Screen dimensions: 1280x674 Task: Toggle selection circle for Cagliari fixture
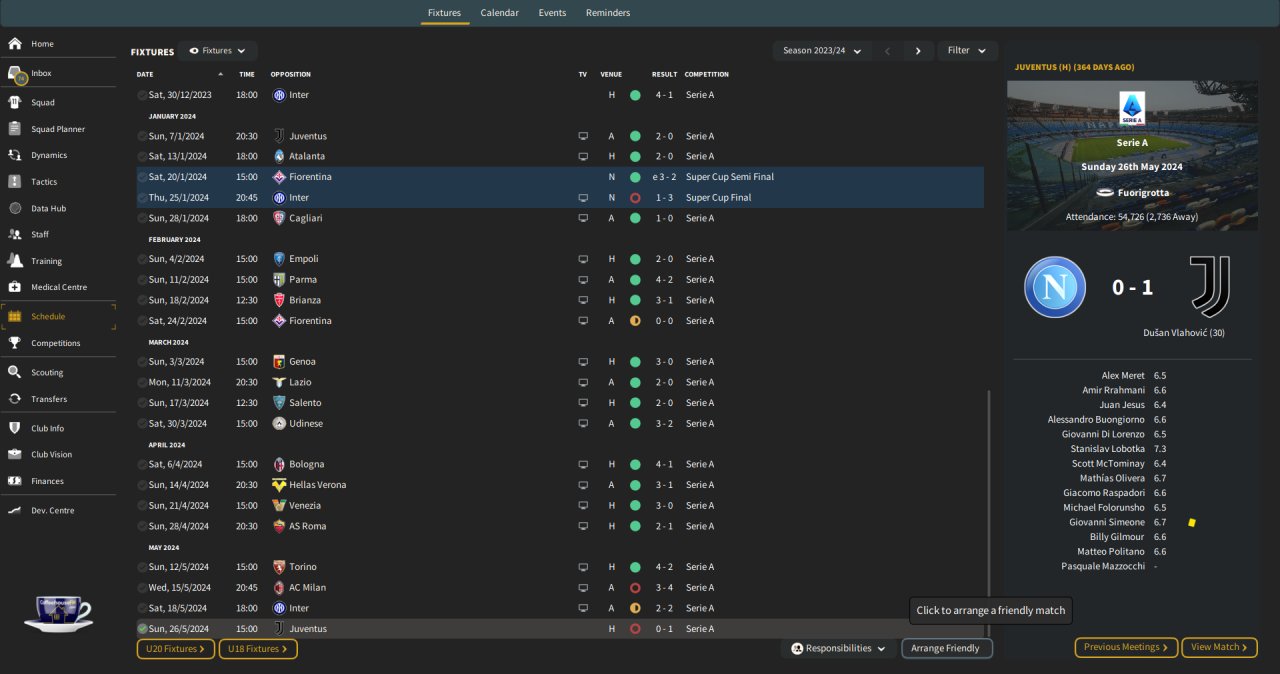pyautogui.click(x=142, y=218)
